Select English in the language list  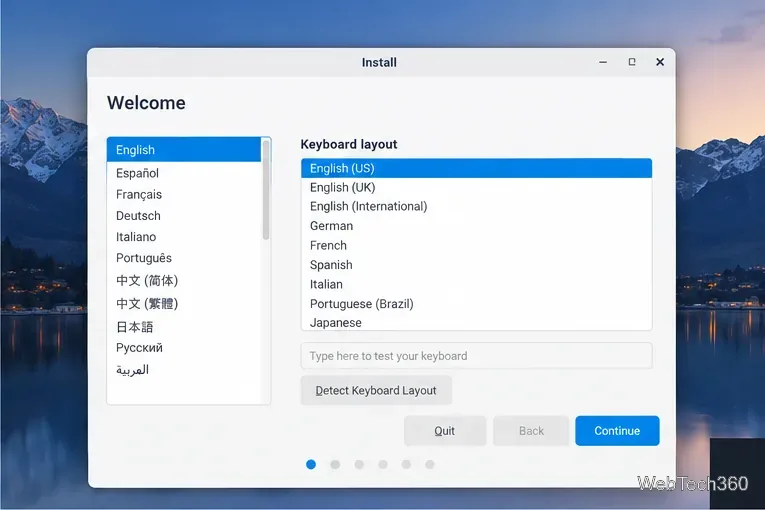[184, 149]
